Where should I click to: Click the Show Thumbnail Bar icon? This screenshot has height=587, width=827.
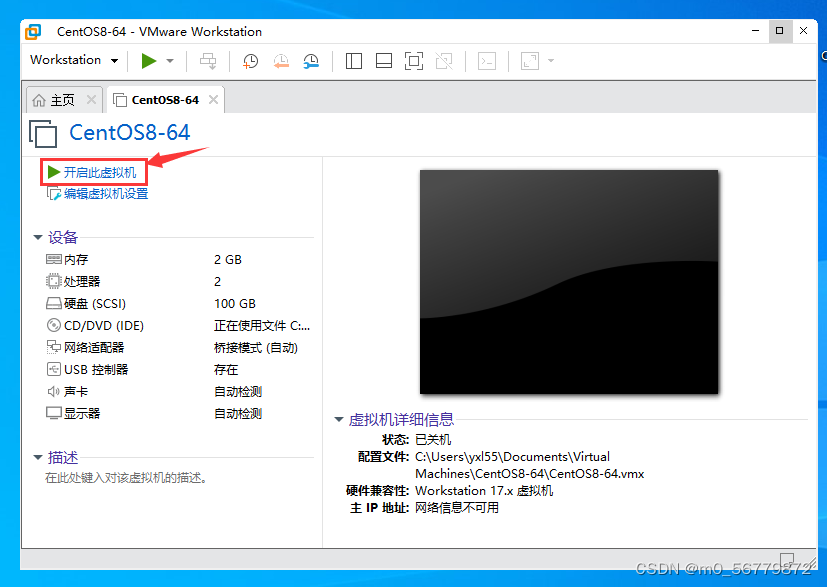pos(383,61)
